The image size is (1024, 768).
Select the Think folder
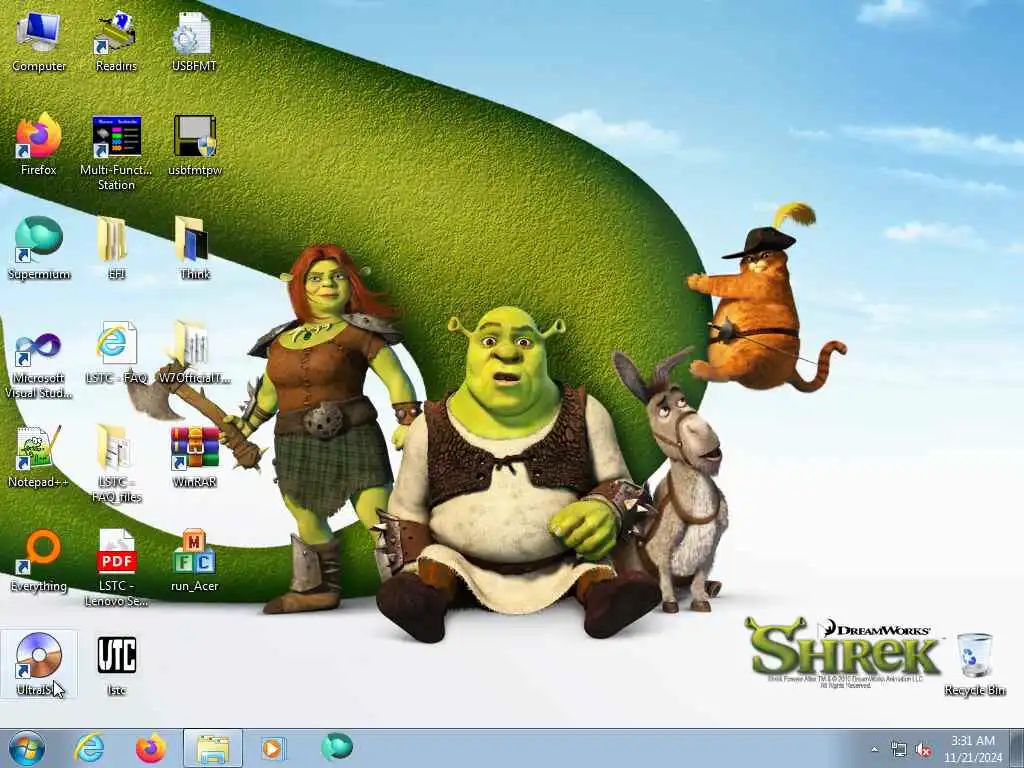(195, 248)
